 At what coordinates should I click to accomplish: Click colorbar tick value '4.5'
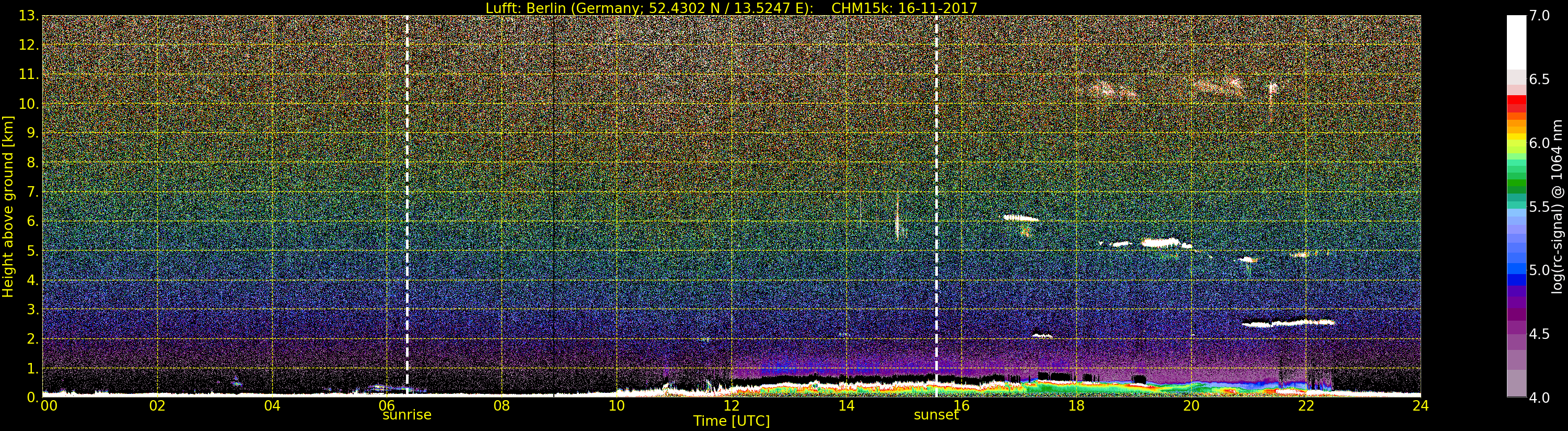[1539, 334]
